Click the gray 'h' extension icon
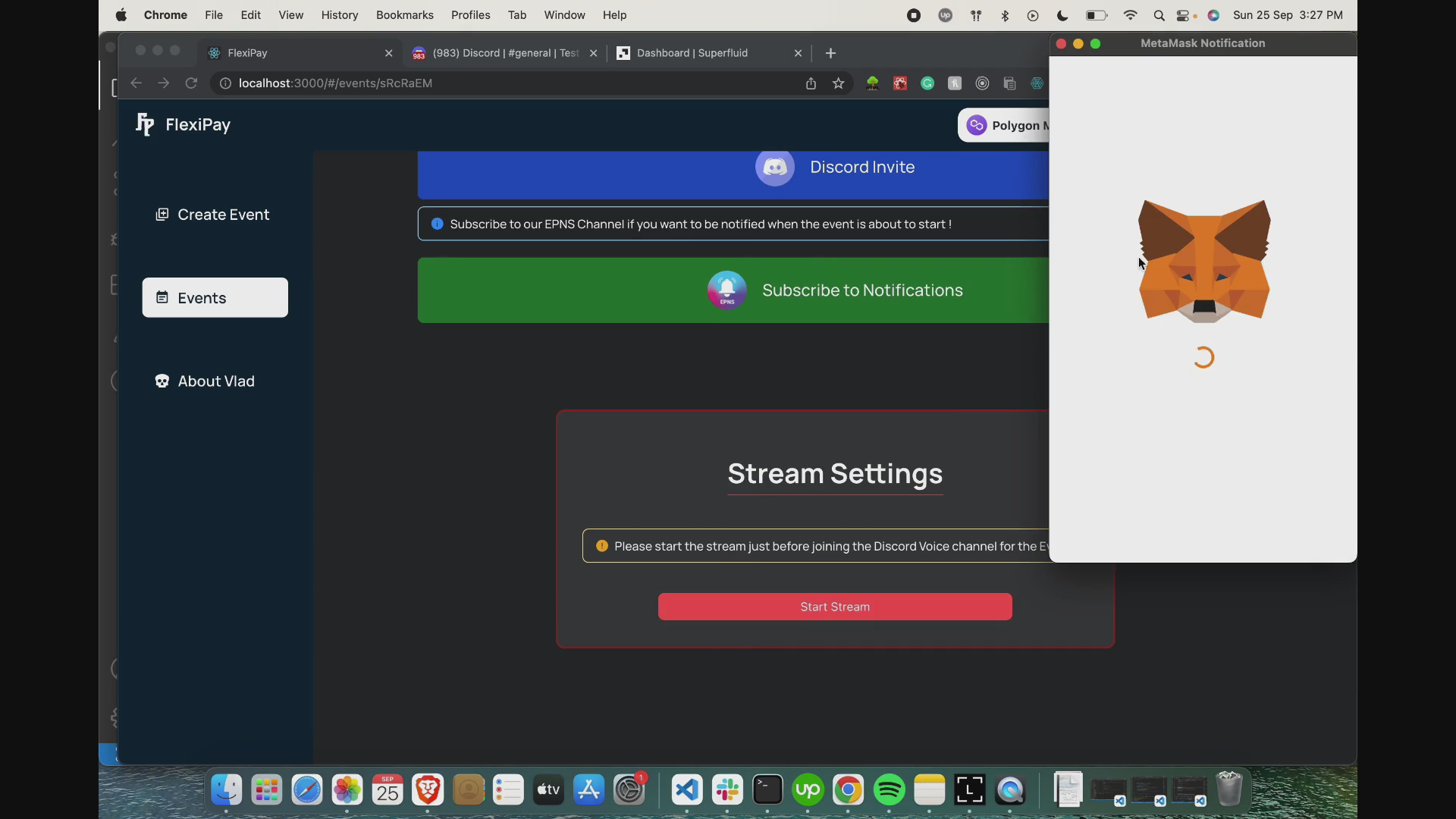 click(955, 83)
